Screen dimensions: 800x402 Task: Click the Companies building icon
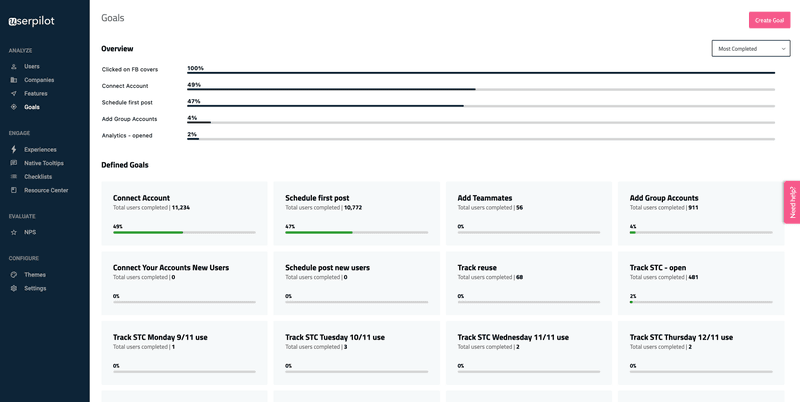(x=14, y=80)
